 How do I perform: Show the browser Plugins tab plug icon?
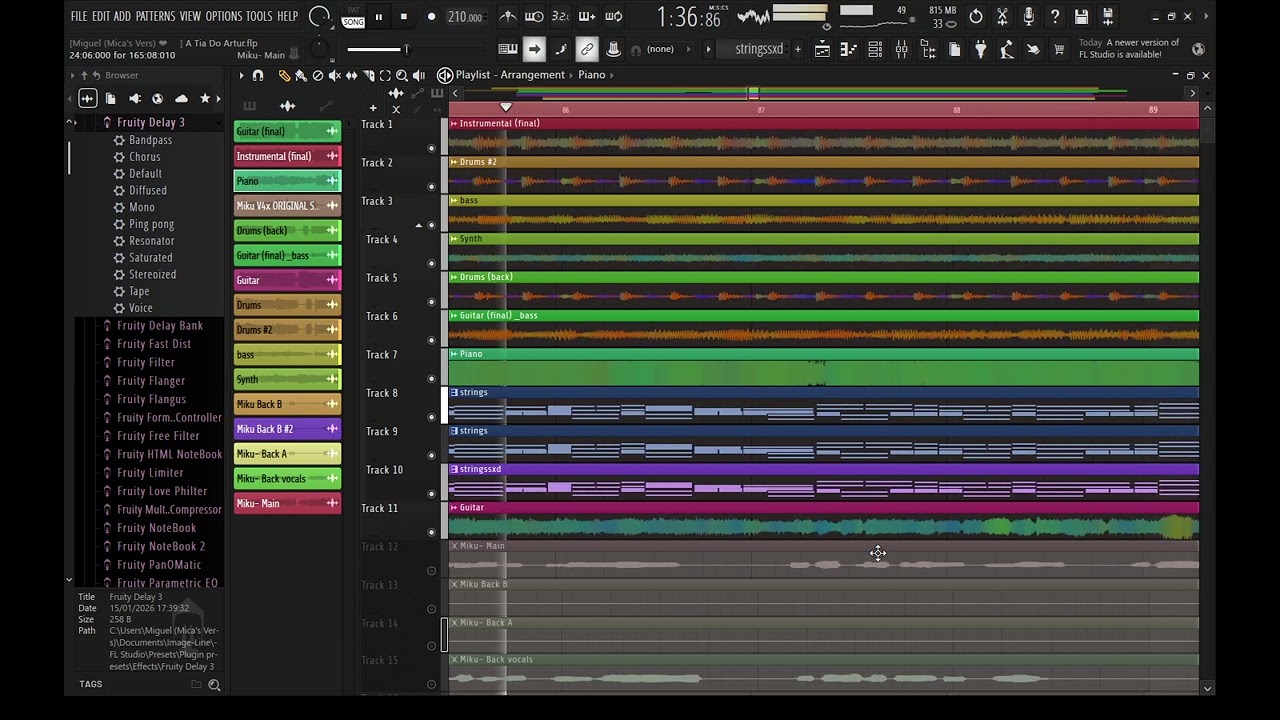tap(134, 98)
